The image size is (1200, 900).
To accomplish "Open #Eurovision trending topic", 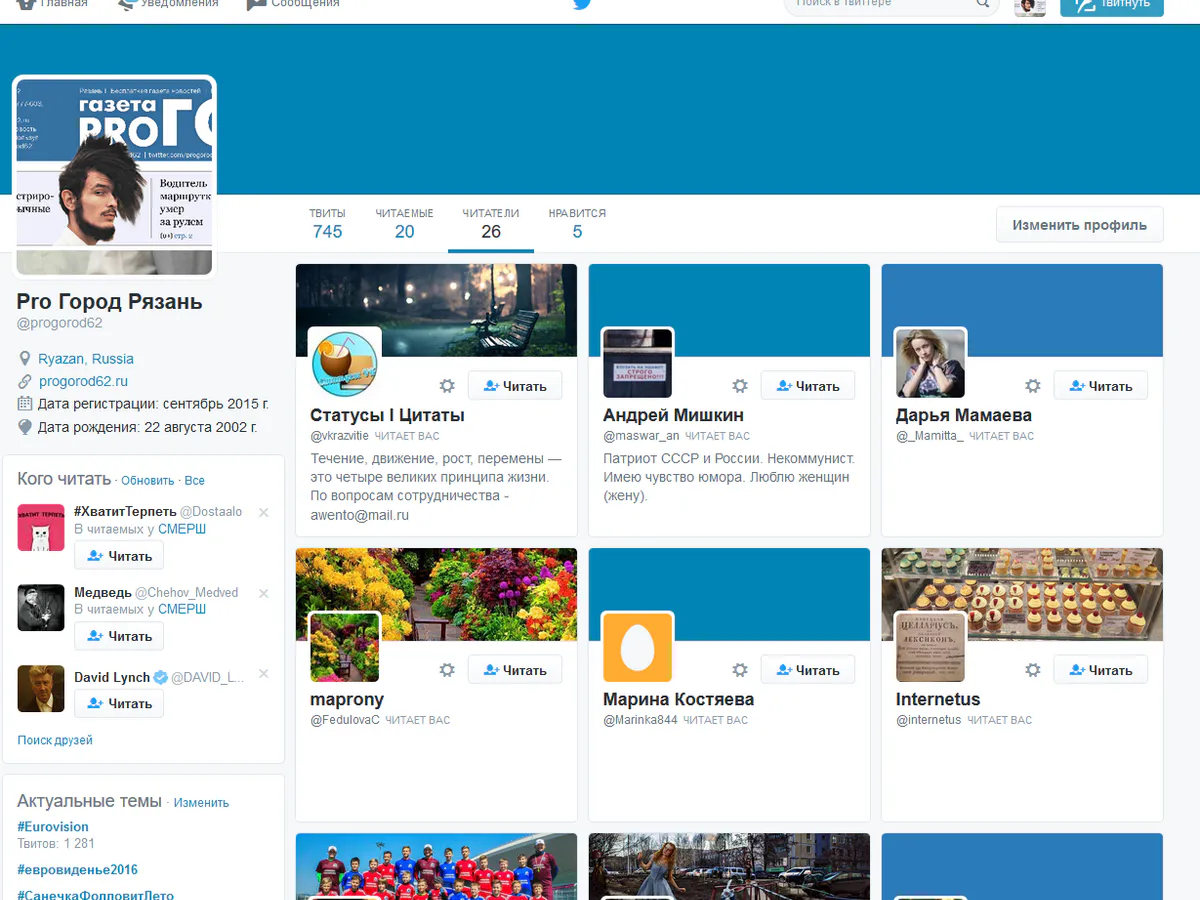I will click(x=53, y=827).
